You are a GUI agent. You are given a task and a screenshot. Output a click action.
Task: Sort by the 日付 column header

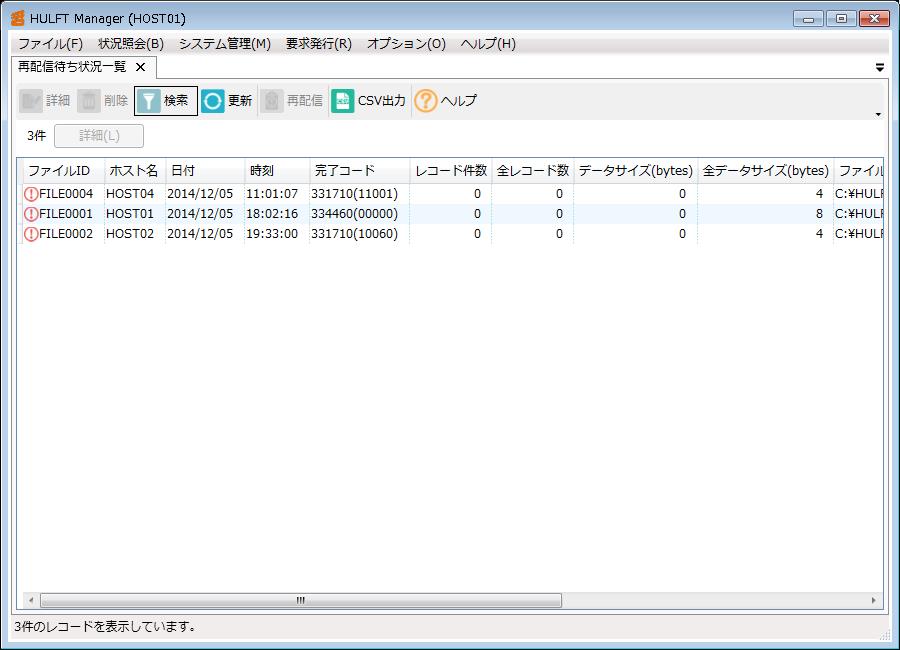tap(205, 171)
